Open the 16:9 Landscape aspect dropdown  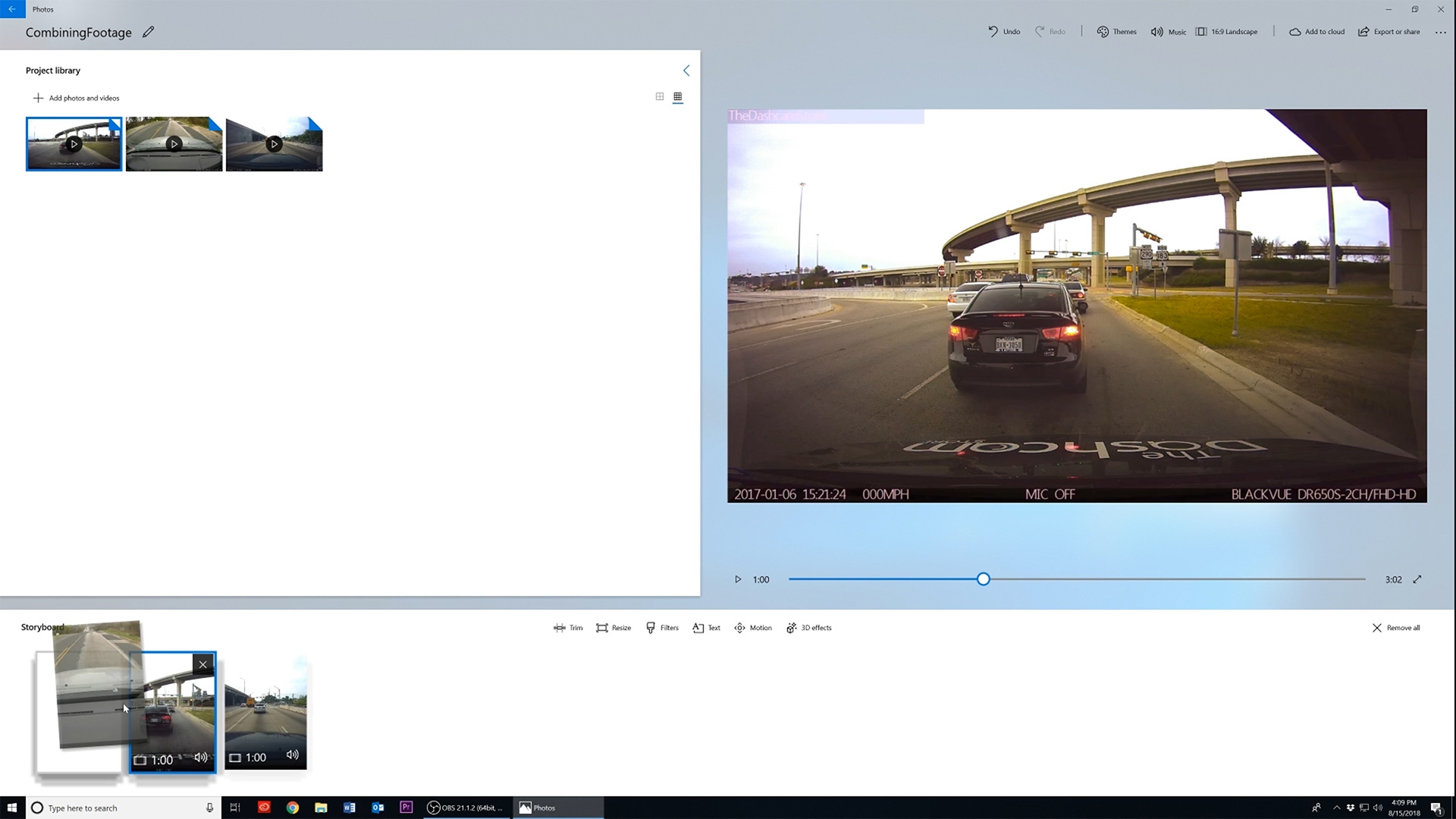pos(1226,32)
